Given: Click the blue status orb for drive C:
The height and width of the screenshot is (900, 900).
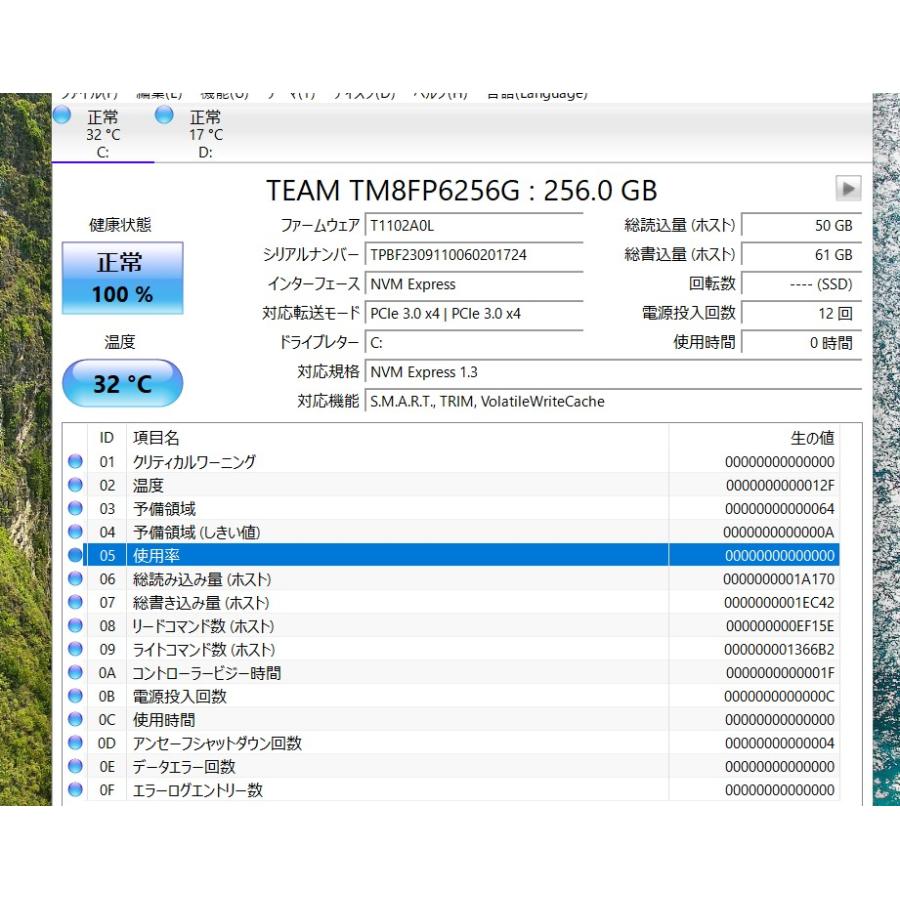Looking at the screenshot, I should (x=62, y=115).
